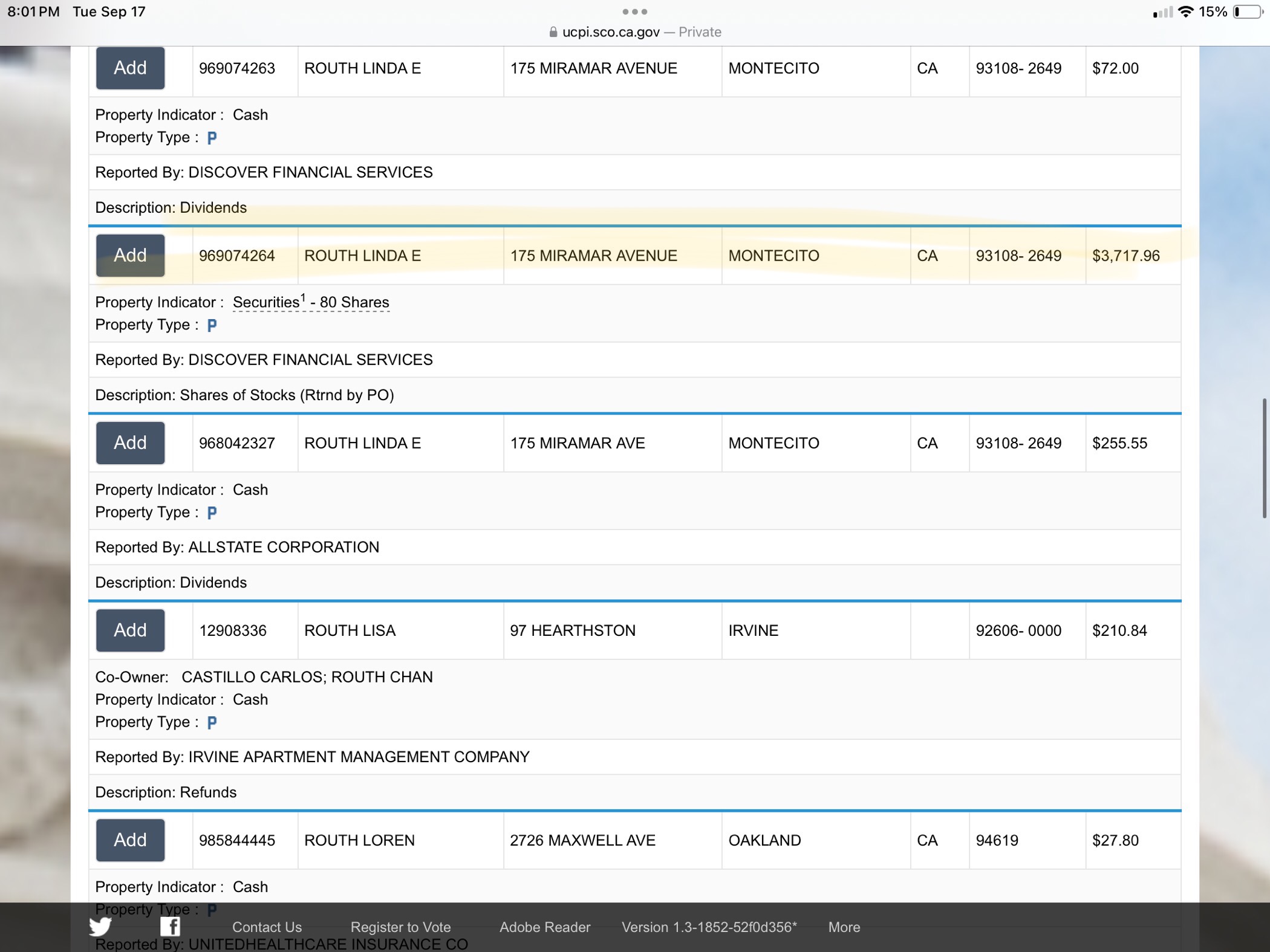The height and width of the screenshot is (952, 1270).
Task: Click Version 1.3-1852-52f0d356 footer text
Action: pos(709,927)
